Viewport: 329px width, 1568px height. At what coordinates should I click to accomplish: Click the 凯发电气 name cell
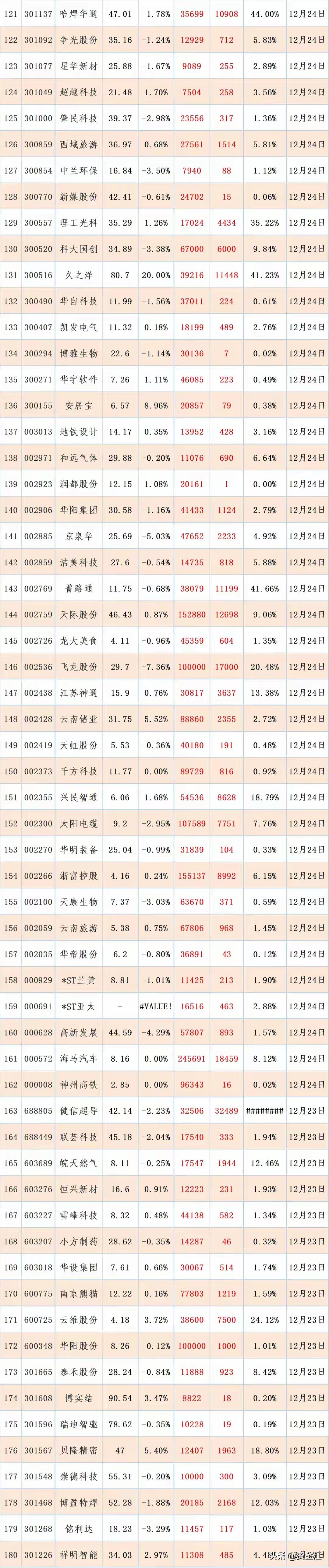[x=79, y=328]
